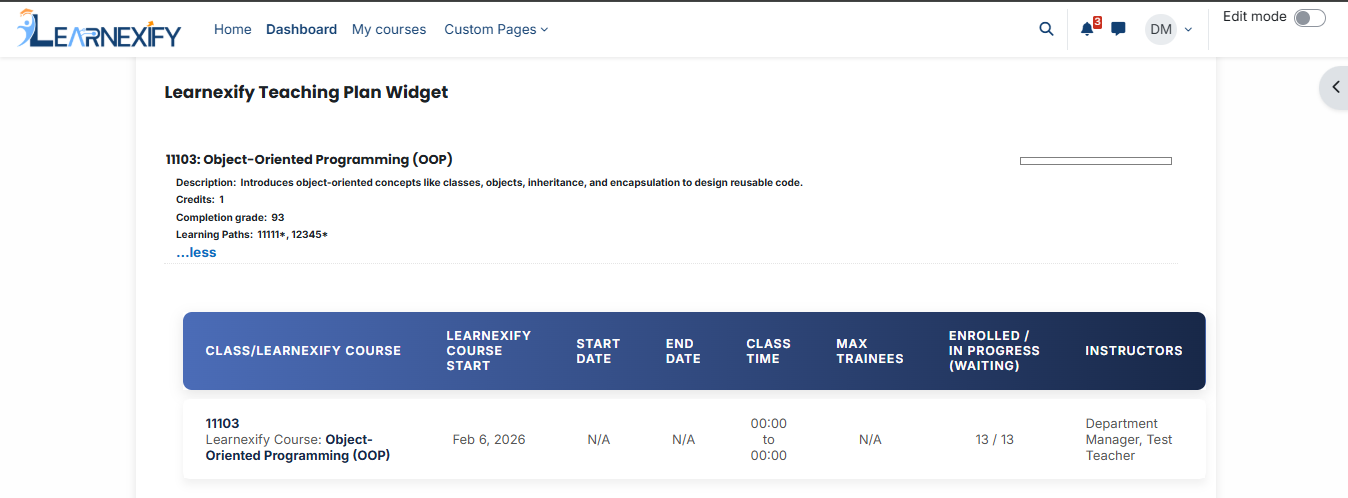The image size is (1348, 498).
Task: Click the 11103 course heading
Action: (311, 159)
